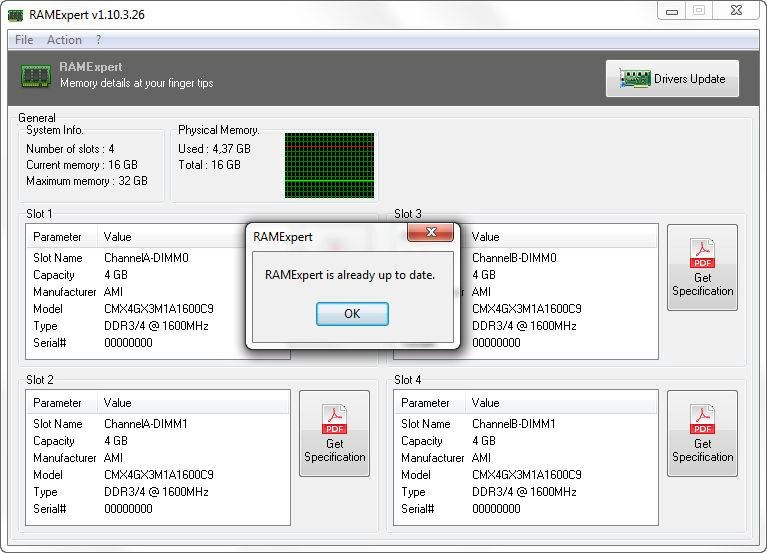Select DDR3/4 @ 1600MHz type in Slot 2
This screenshot has height=553, width=767.
tap(157, 492)
